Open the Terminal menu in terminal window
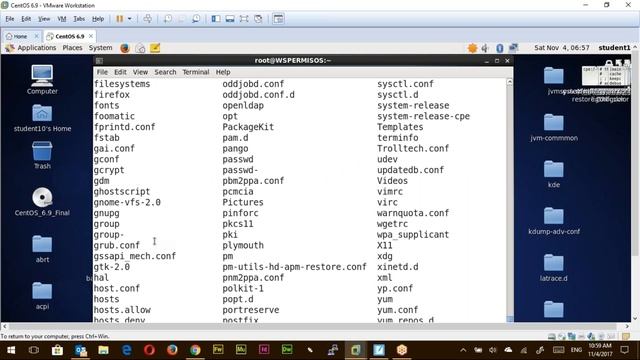 (x=196, y=72)
